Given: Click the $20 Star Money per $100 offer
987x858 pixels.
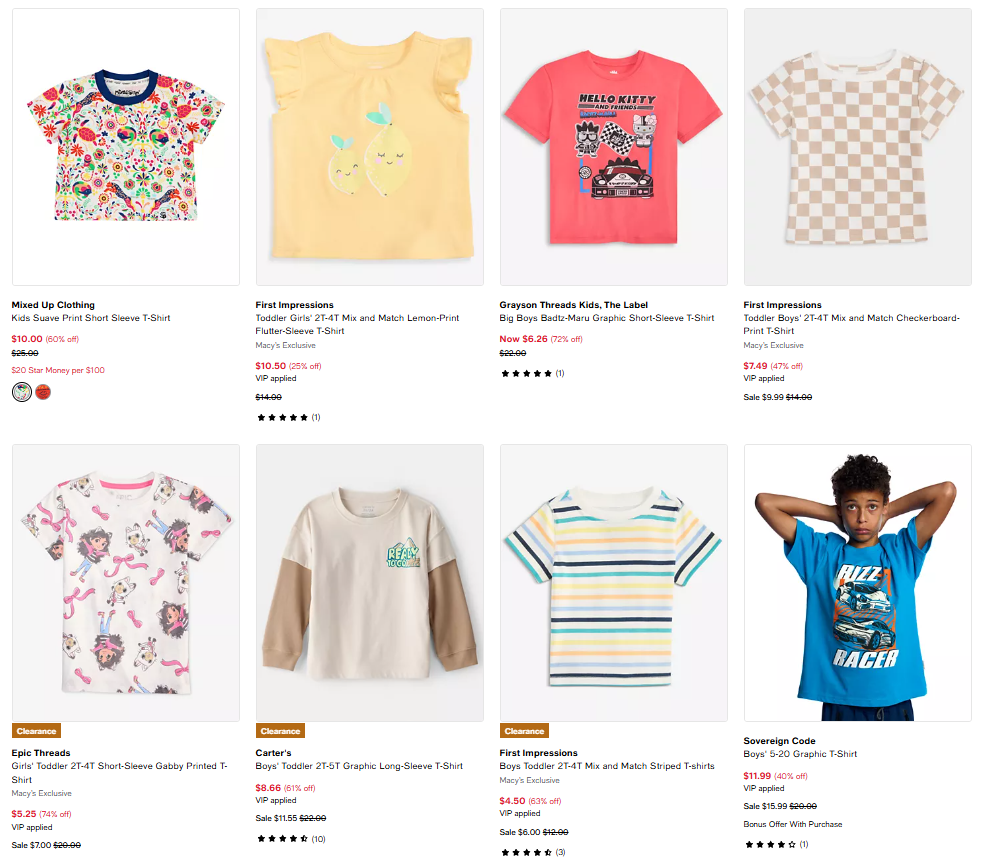Looking at the screenshot, I should point(58,370).
